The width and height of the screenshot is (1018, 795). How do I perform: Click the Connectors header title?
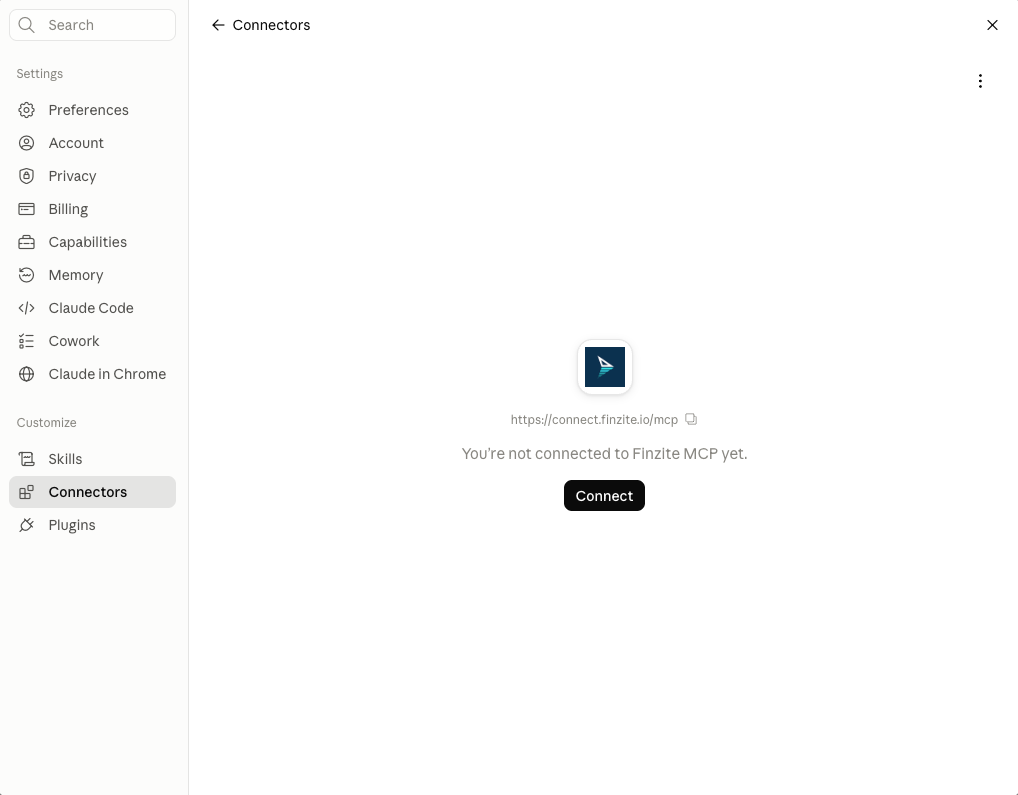(x=271, y=25)
